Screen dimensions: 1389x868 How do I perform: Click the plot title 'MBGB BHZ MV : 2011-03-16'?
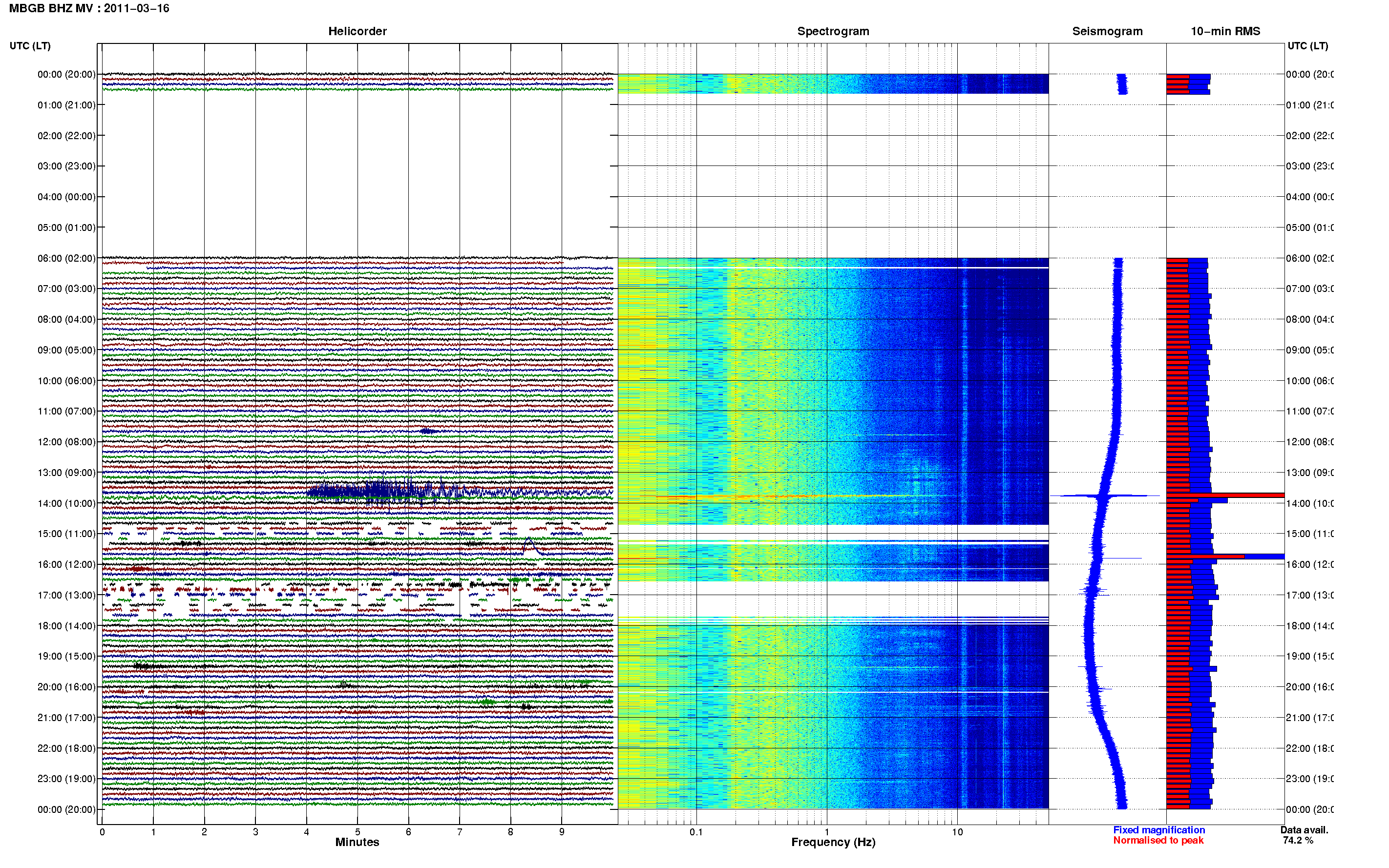(89, 8)
